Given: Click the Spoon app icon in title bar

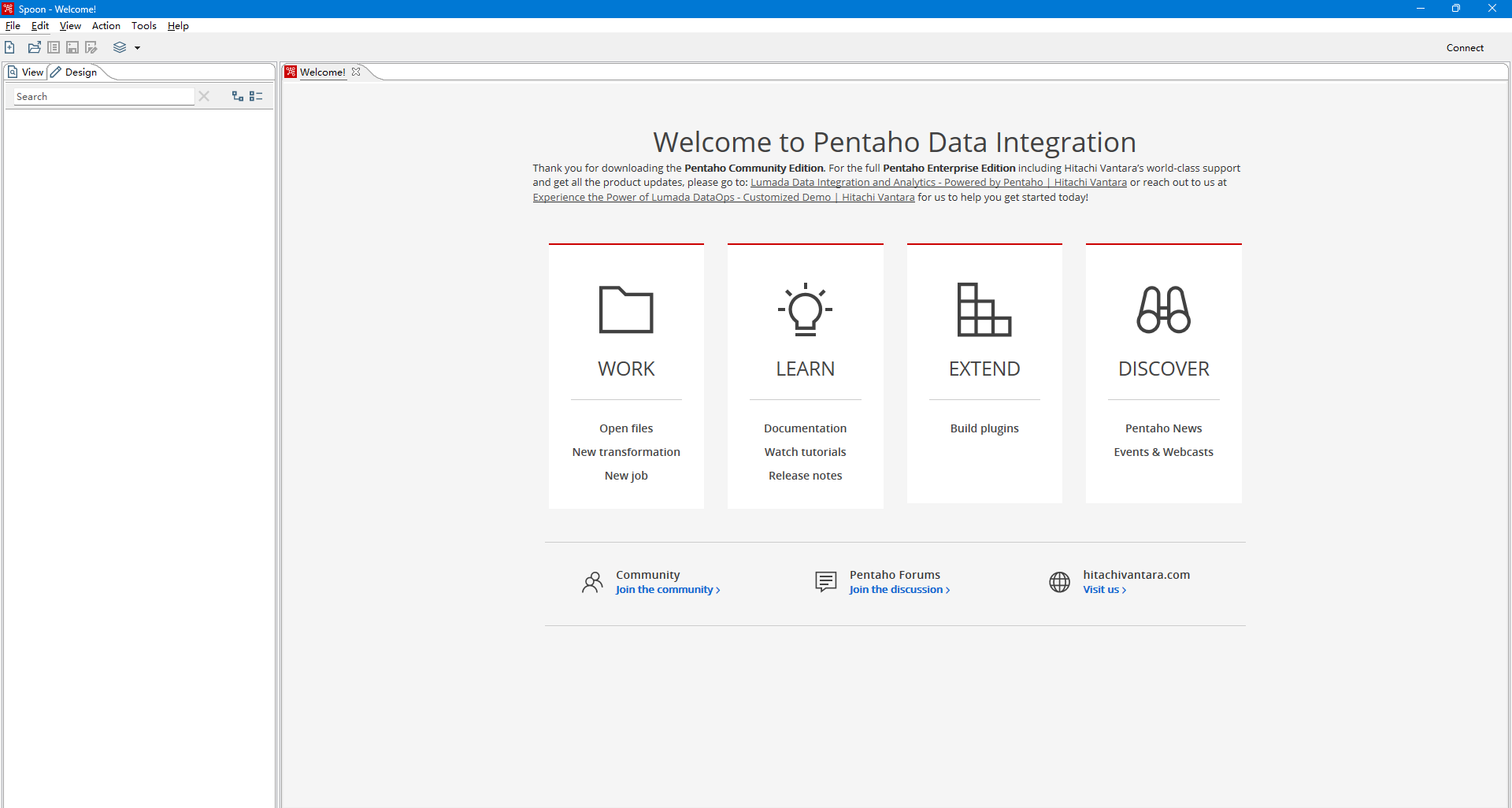Looking at the screenshot, I should [8, 9].
